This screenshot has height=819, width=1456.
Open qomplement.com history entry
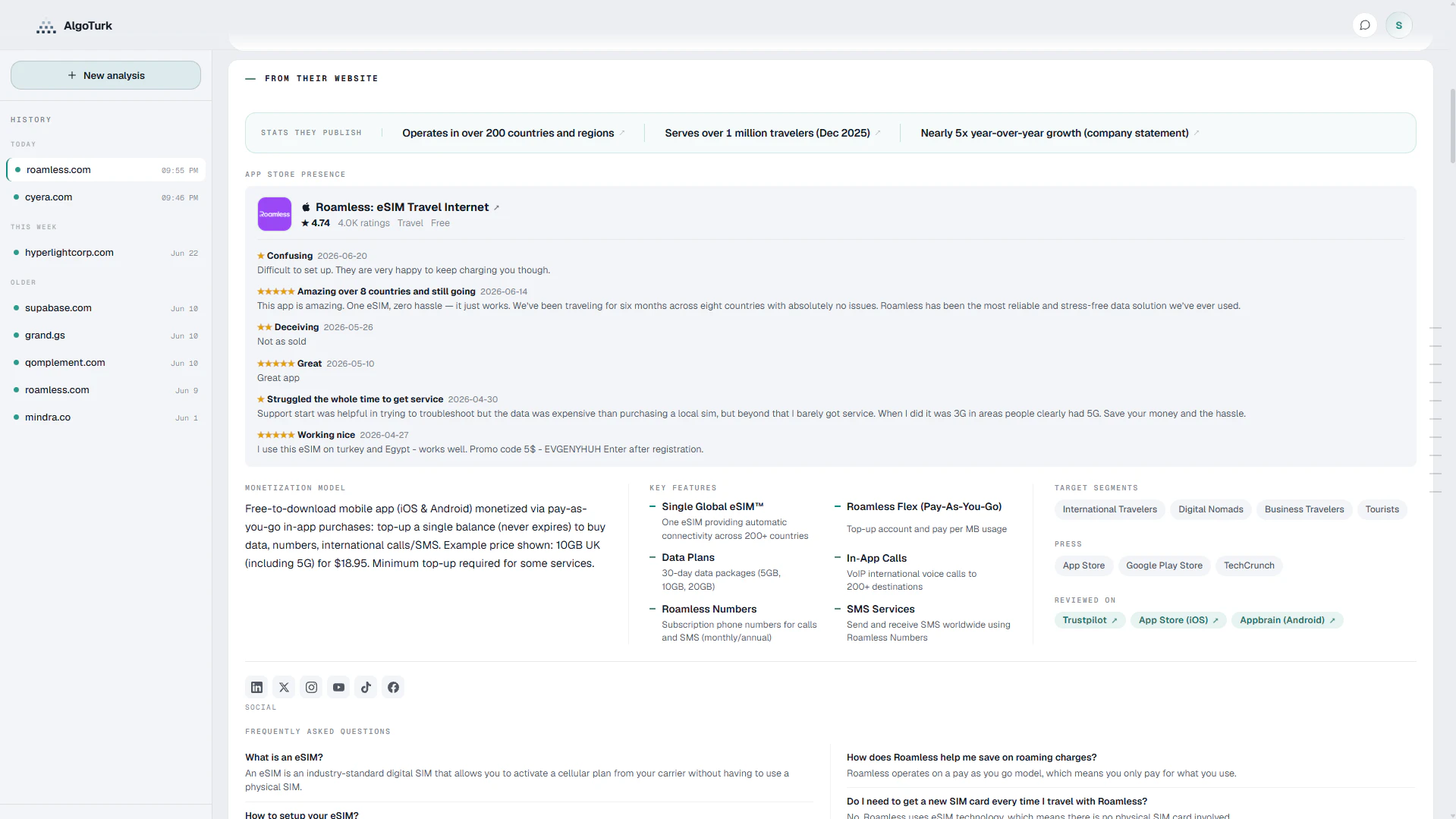coord(105,363)
